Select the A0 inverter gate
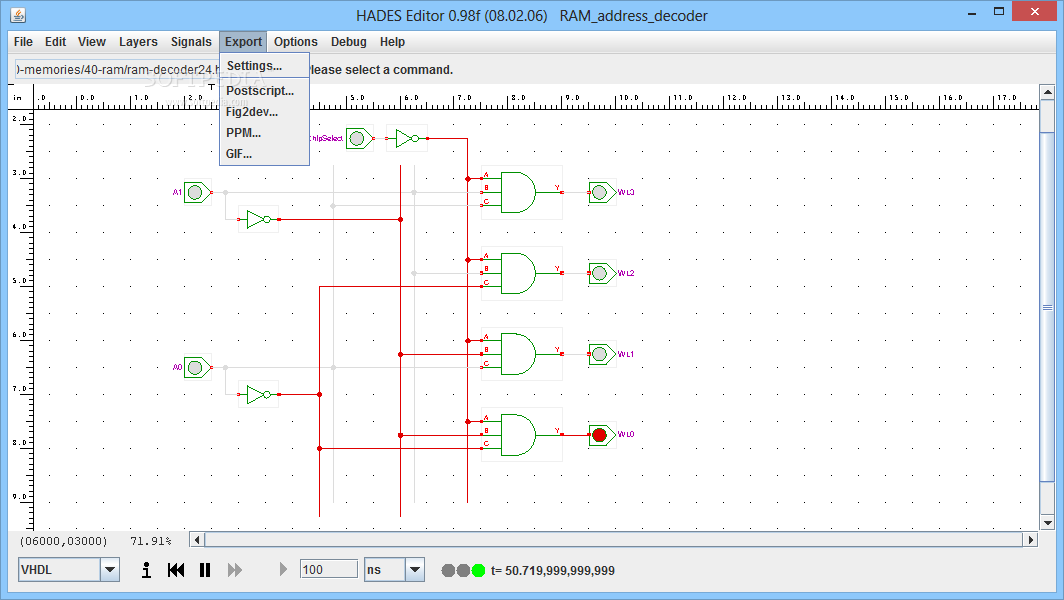This screenshot has height=600, width=1064. coord(259,394)
